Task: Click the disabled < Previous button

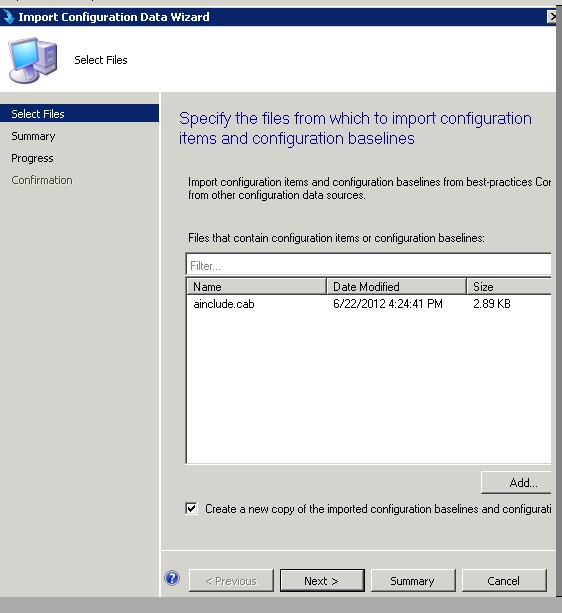Action: pos(231,581)
